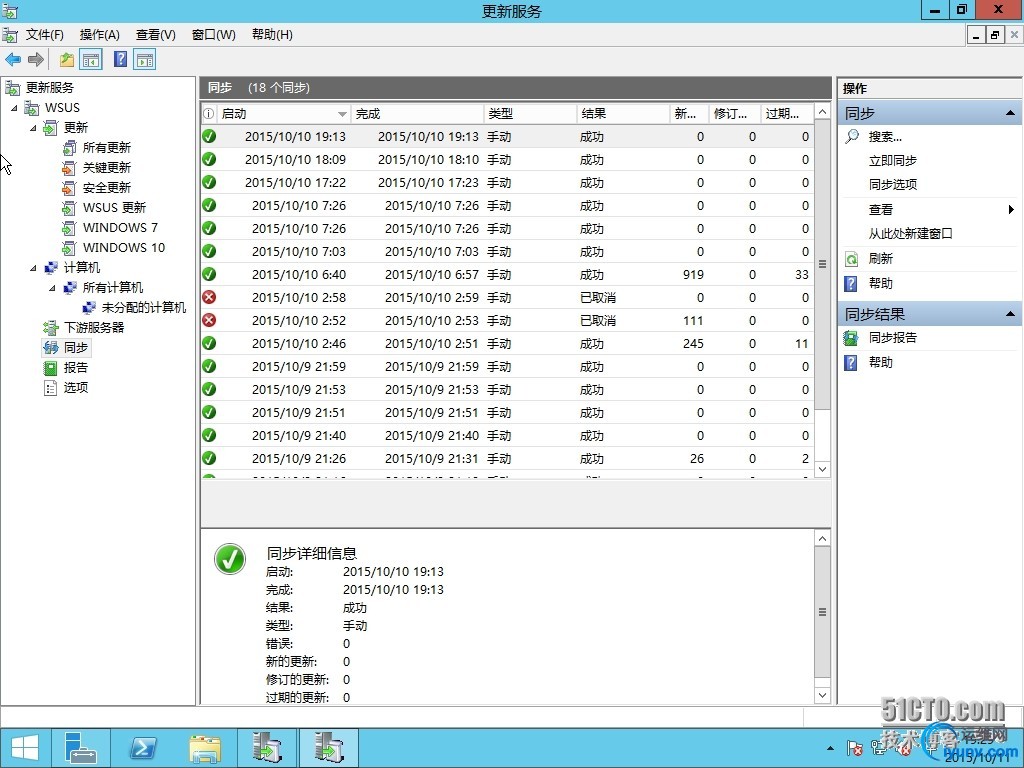This screenshot has width=1024, height=768.
Task: Open the help toolbar icon with question mark
Action: [120, 59]
